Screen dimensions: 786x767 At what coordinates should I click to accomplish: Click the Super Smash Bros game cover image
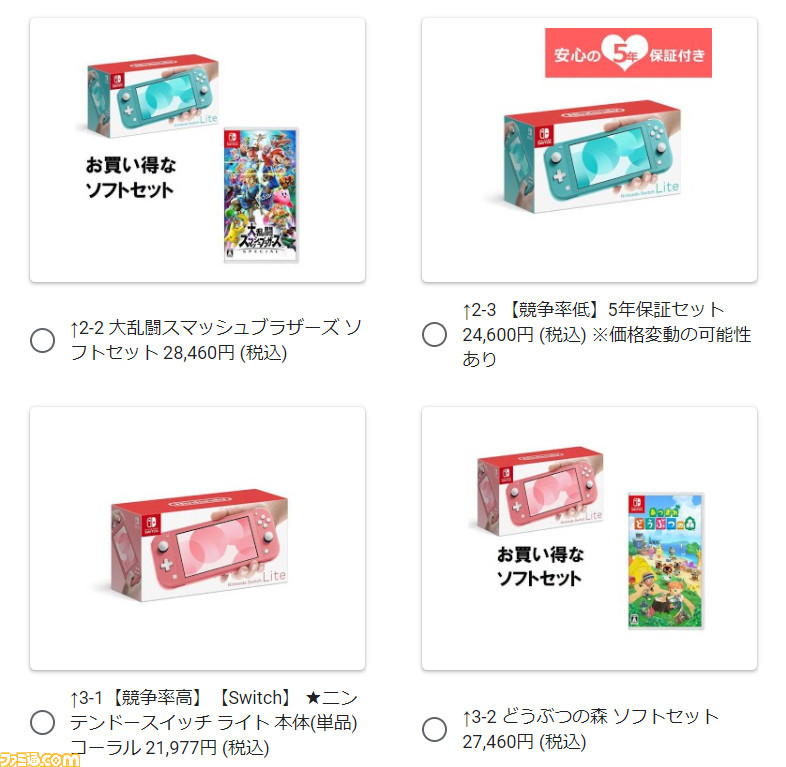pyautogui.click(x=261, y=195)
